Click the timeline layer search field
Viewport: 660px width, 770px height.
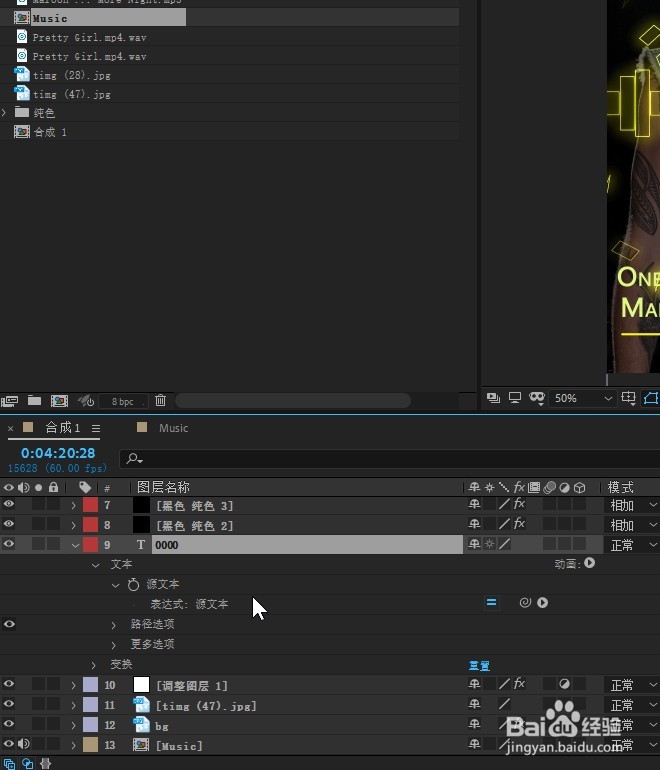[390, 460]
